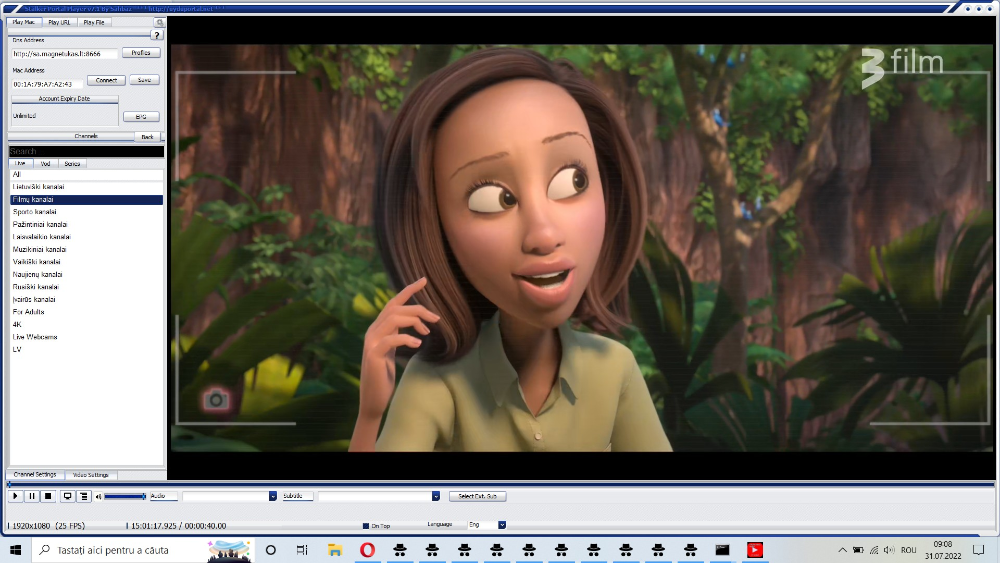Select For Adults category

click(x=86, y=312)
